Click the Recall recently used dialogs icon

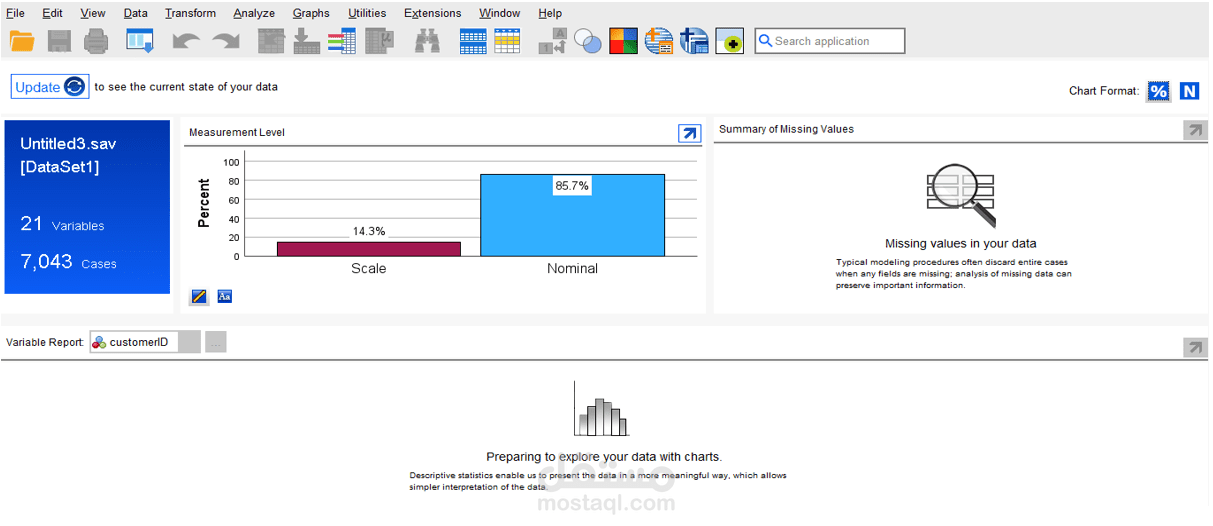(x=139, y=41)
